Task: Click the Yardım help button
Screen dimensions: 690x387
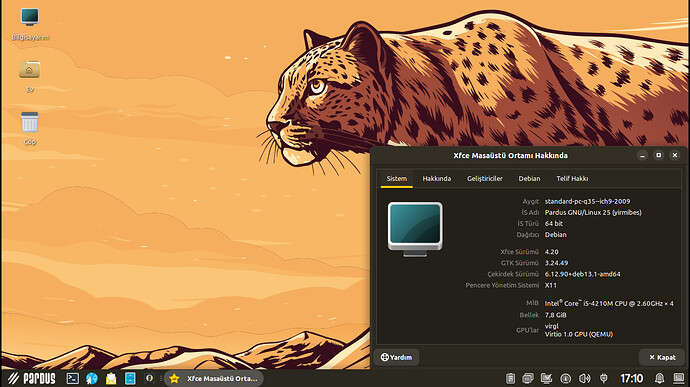Action: pyautogui.click(x=396, y=357)
